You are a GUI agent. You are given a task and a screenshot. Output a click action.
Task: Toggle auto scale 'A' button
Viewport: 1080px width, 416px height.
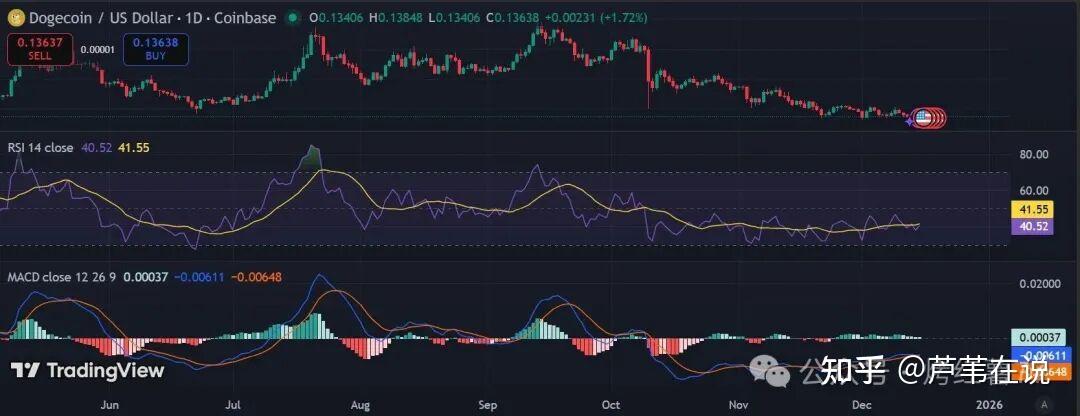1044,404
